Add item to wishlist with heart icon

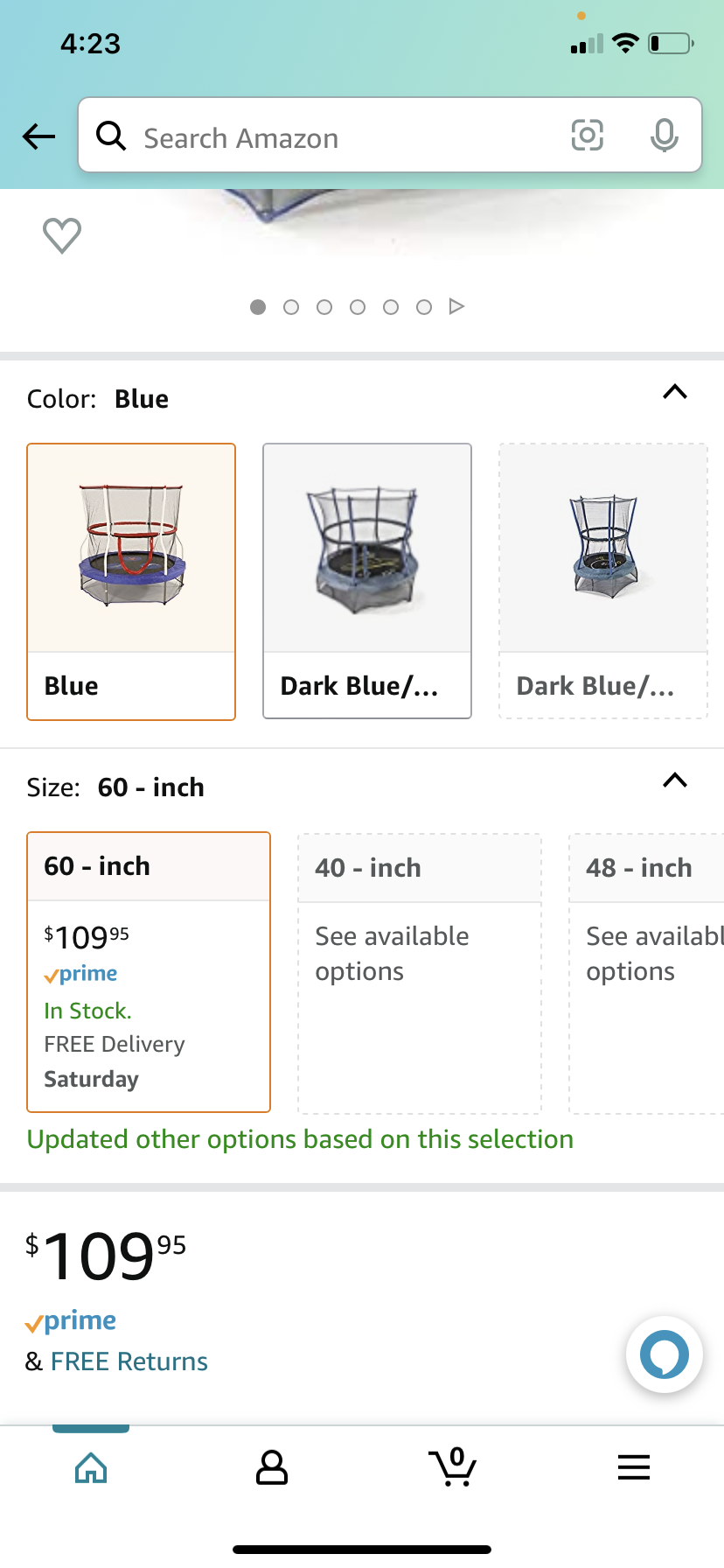click(62, 235)
